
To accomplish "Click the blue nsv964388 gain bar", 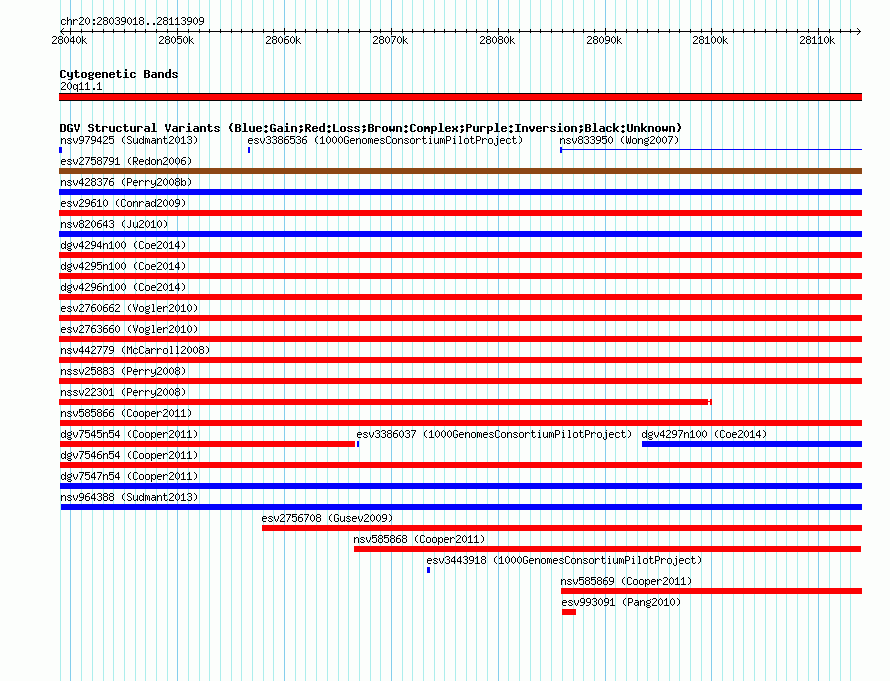I will coord(461,507).
